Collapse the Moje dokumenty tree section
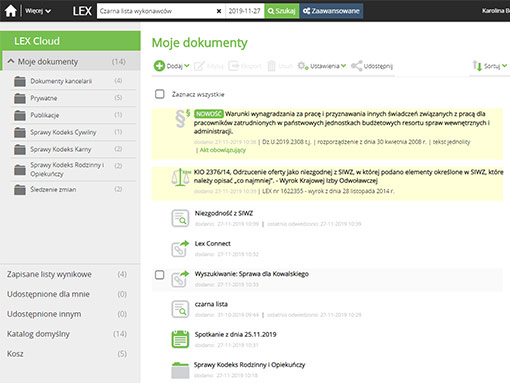 tap(11, 61)
